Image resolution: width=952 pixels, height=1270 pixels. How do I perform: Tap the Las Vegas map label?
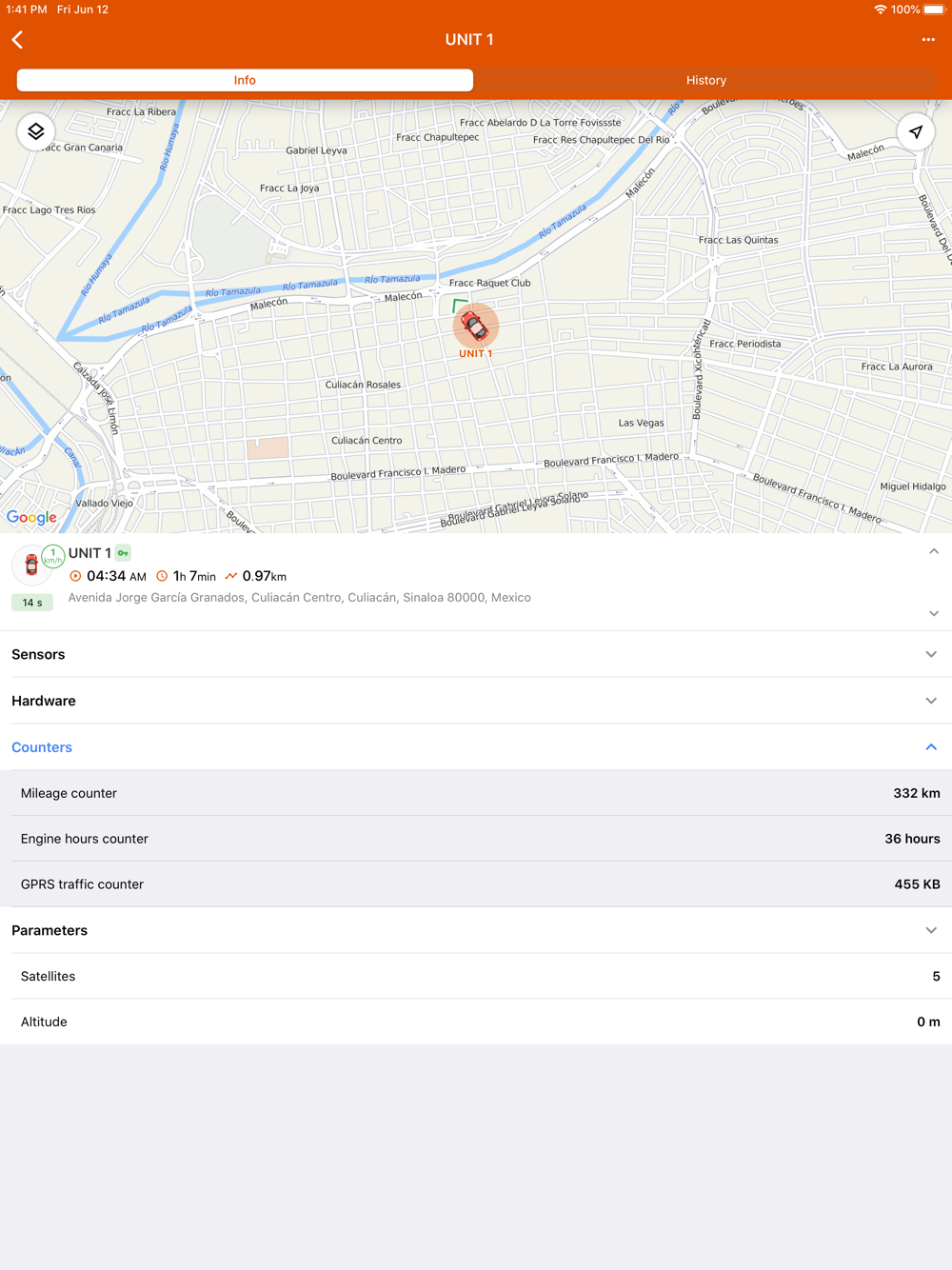[x=642, y=423]
